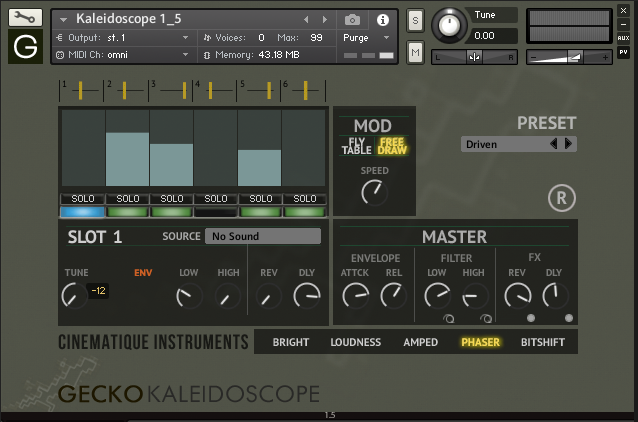Minimize instrument view with the minus icon
This screenshot has height=422, width=638.
(x=623, y=24)
